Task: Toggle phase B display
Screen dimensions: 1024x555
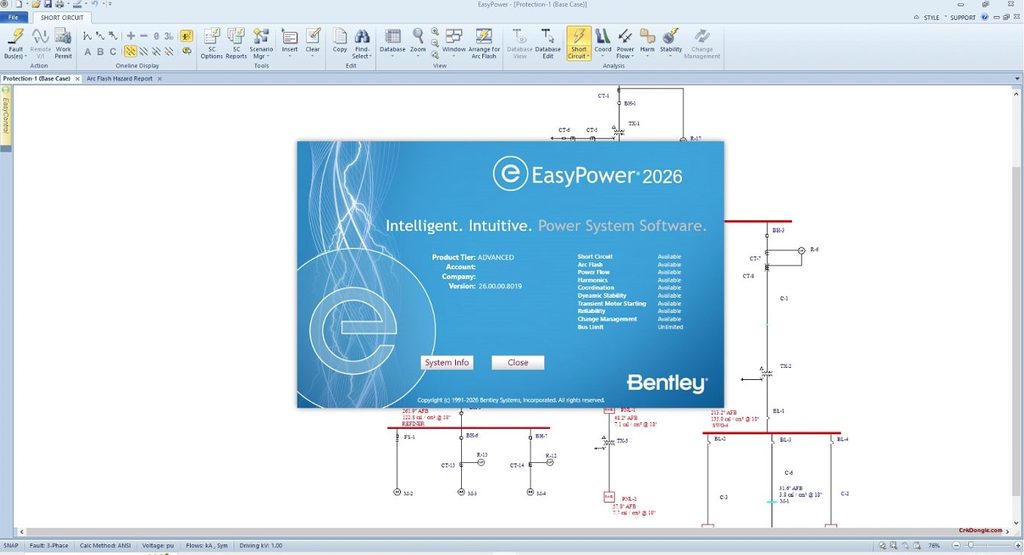Action: 100,52
